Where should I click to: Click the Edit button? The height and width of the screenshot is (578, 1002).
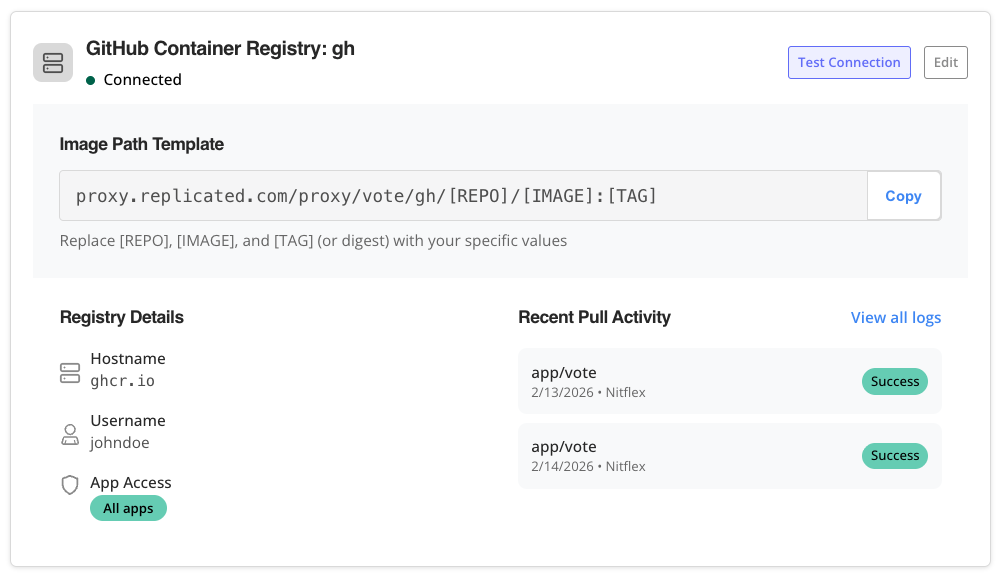945,62
